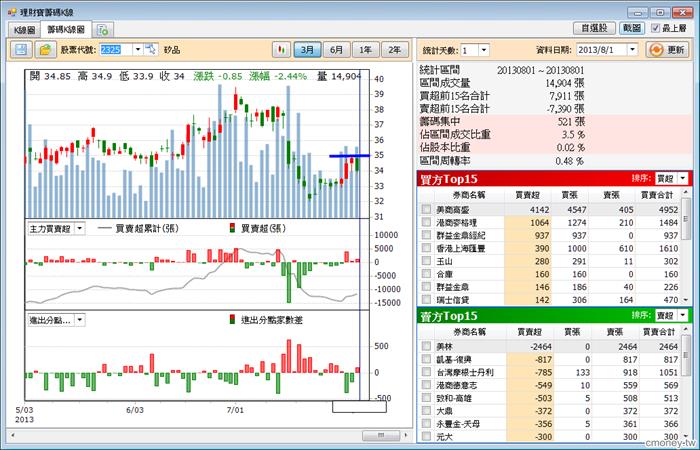Click the 買賣超(張) red-green legend icon
This screenshot has height=450, width=700.
232,228
